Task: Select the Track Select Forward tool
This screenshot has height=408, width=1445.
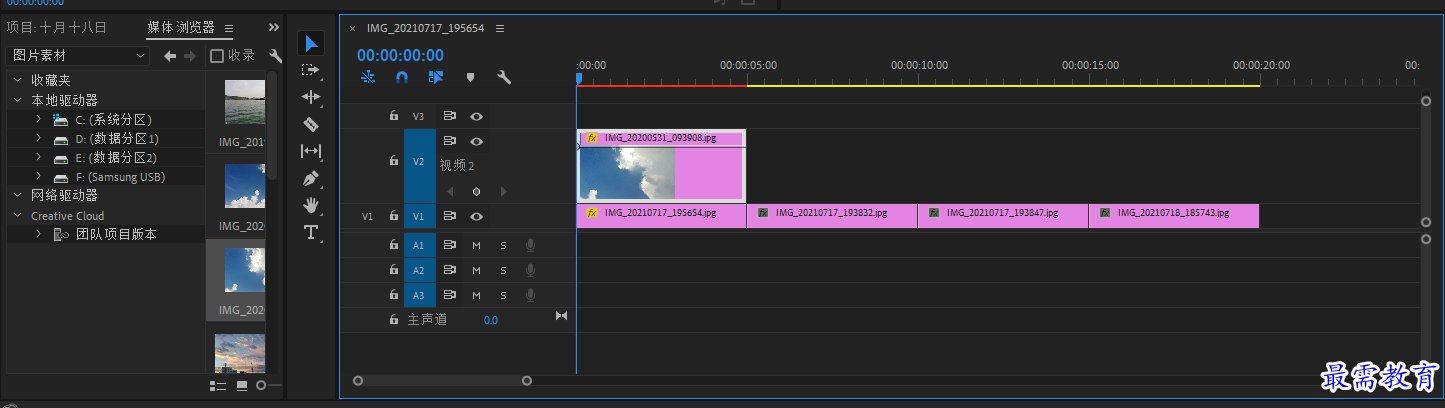Action: 311,70
